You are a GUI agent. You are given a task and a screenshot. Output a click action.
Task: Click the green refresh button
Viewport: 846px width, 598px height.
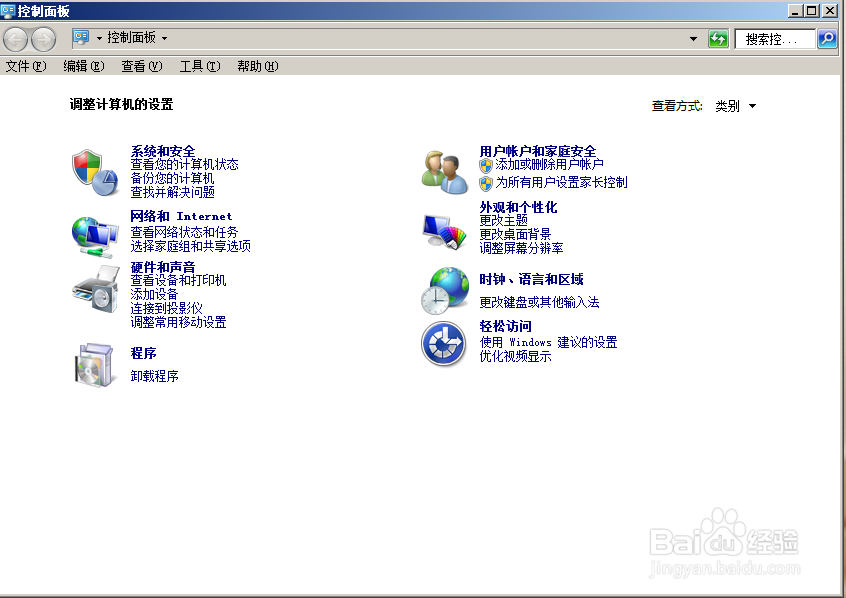(718, 39)
